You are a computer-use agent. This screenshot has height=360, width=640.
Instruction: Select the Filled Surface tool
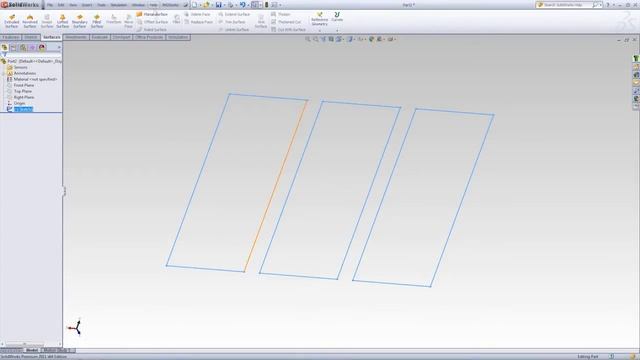point(97,21)
